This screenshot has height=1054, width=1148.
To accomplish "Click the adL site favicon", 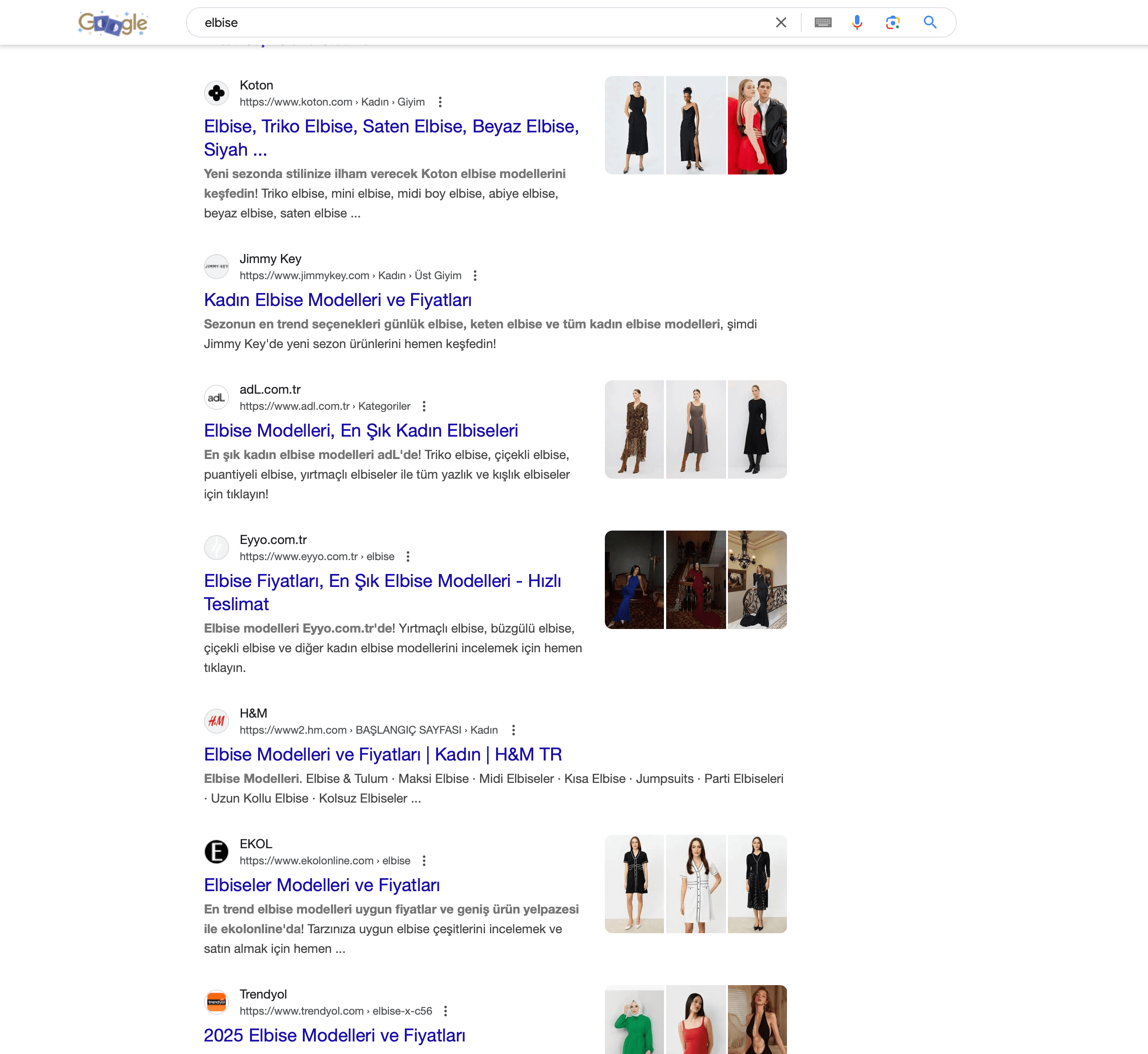I will (217, 398).
